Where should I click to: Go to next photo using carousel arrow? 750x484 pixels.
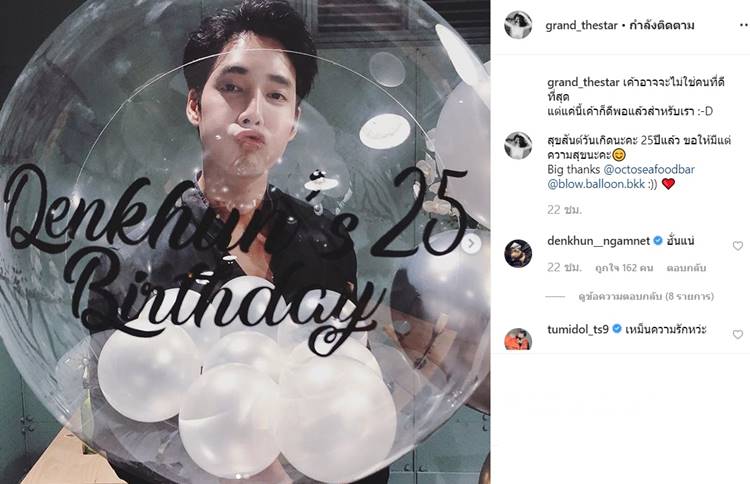[472, 243]
